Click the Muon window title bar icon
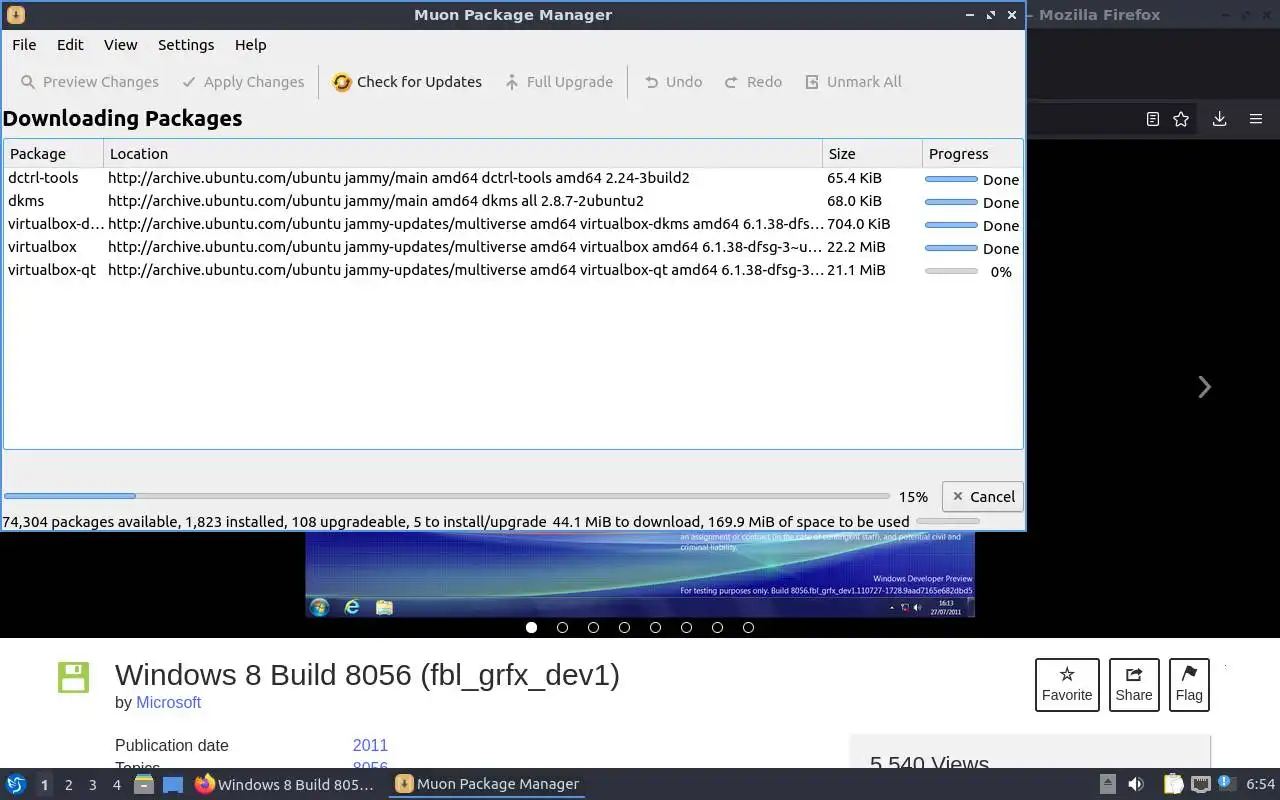The width and height of the screenshot is (1280, 800). click(x=15, y=15)
